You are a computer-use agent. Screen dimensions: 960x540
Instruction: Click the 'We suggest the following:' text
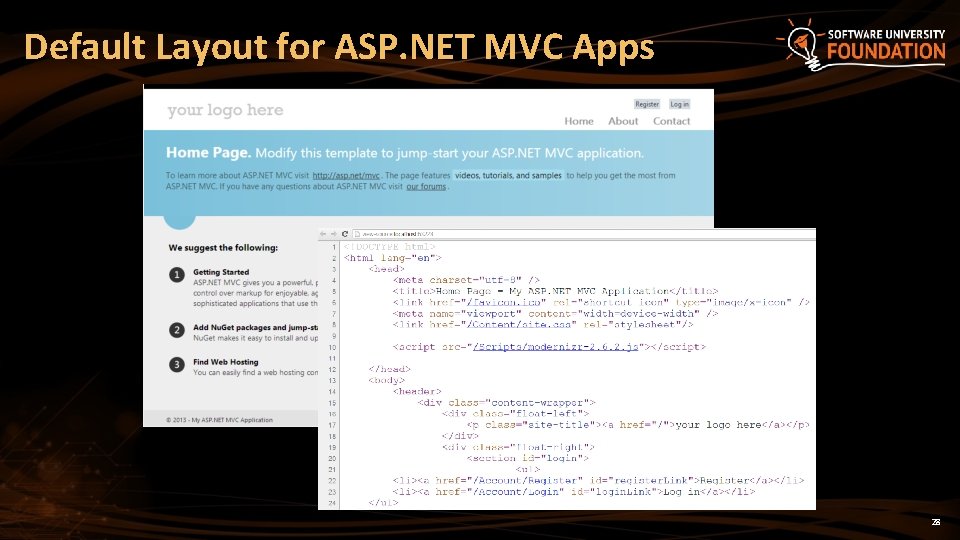223,248
